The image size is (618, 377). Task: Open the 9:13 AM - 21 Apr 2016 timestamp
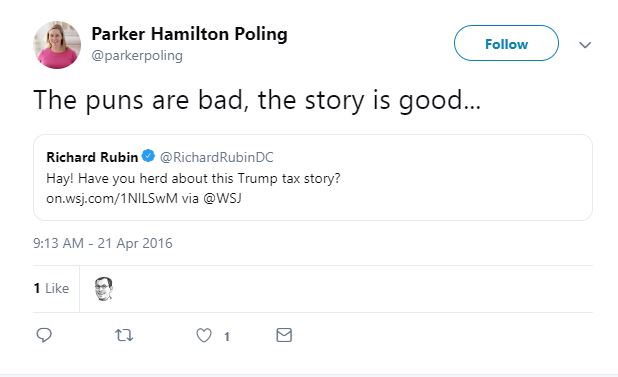103,243
